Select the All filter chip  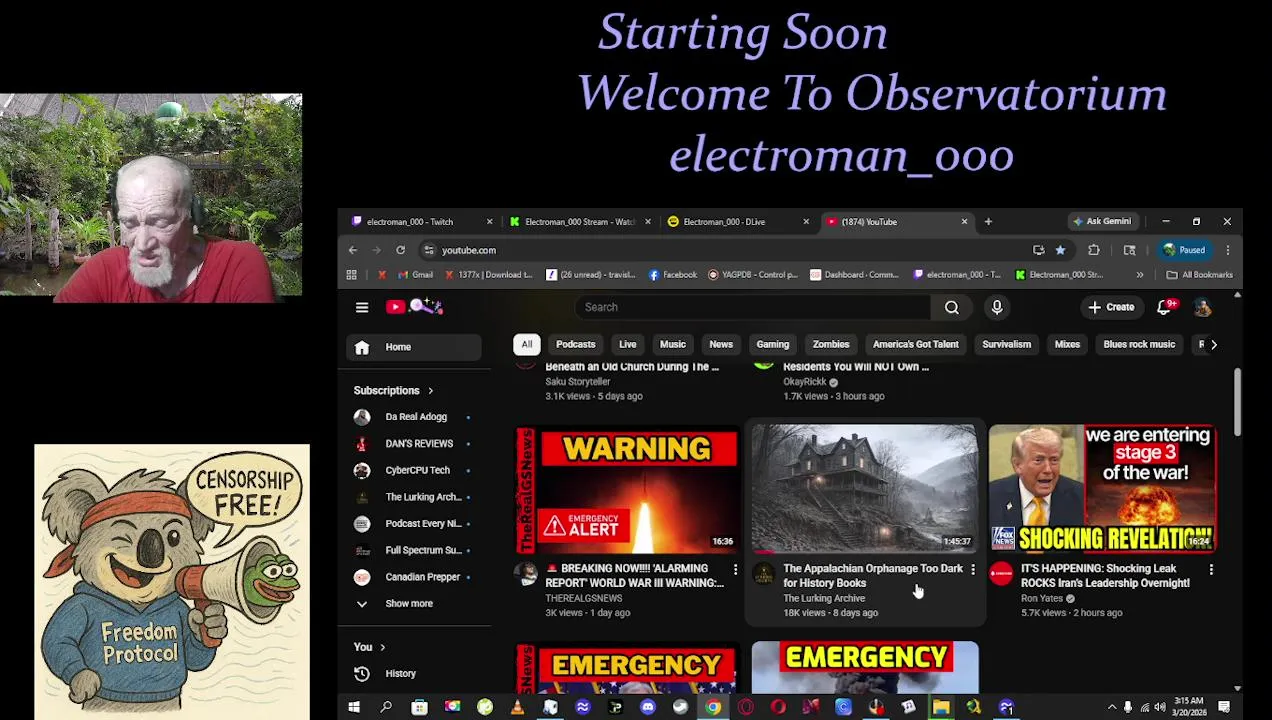527,345
